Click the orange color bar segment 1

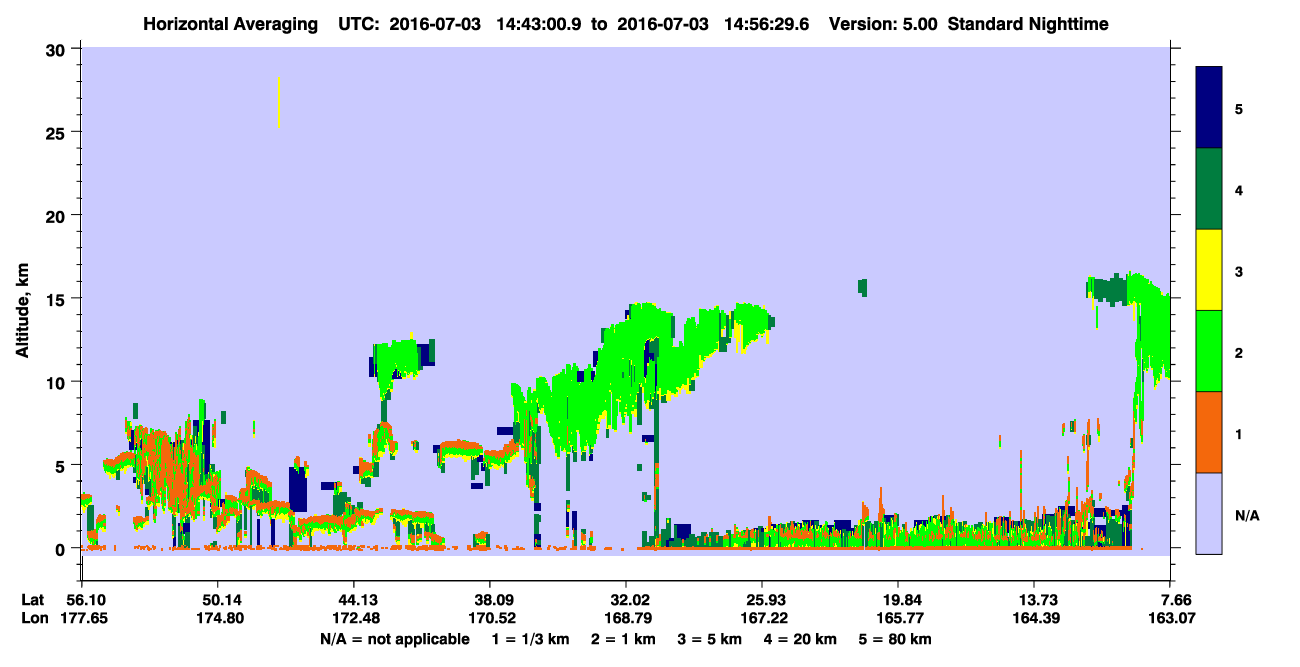click(1209, 432)
